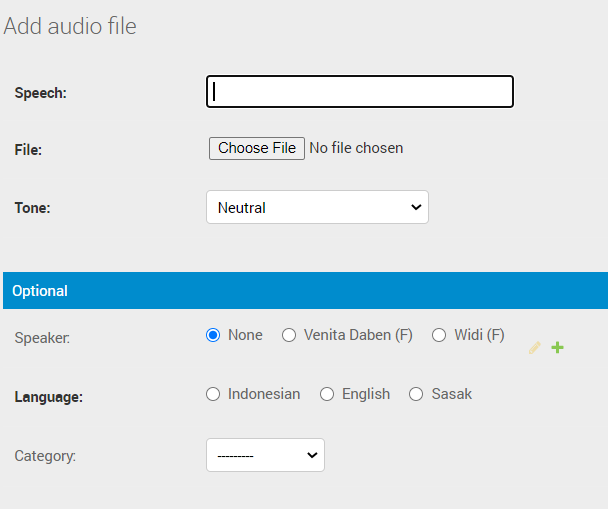Screen dimensions: 608x509
Task: Focus the Speech text input field
Action: coord(360,92)
